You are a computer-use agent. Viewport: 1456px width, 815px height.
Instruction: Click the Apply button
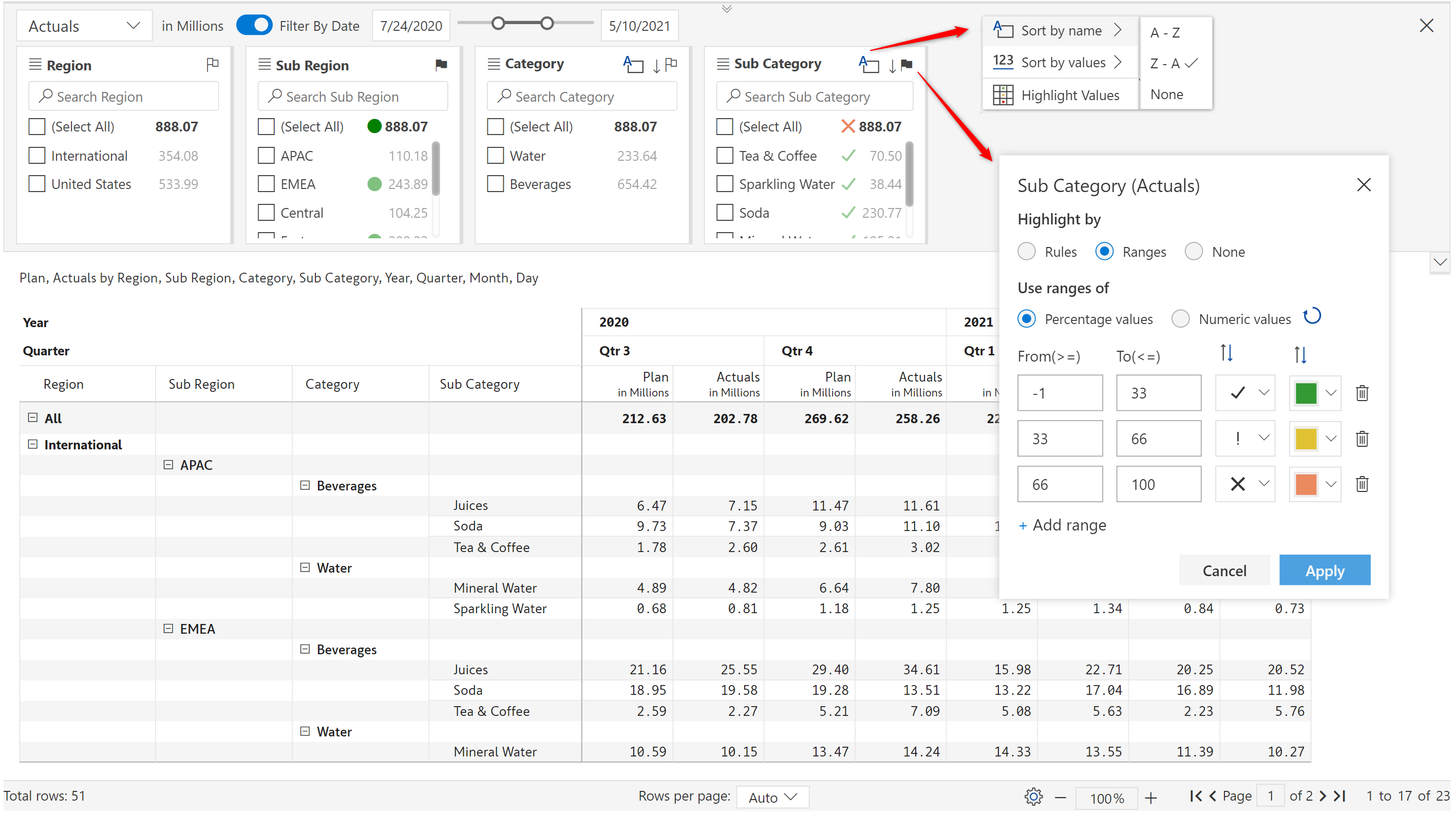1325,570
